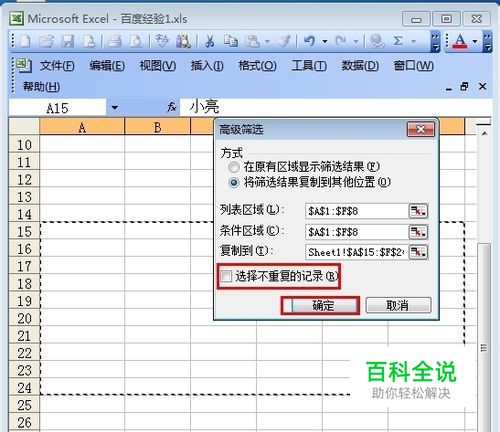500x432 pixels.
Task: Click the fx insert function icon
Action: pos(172,107)
